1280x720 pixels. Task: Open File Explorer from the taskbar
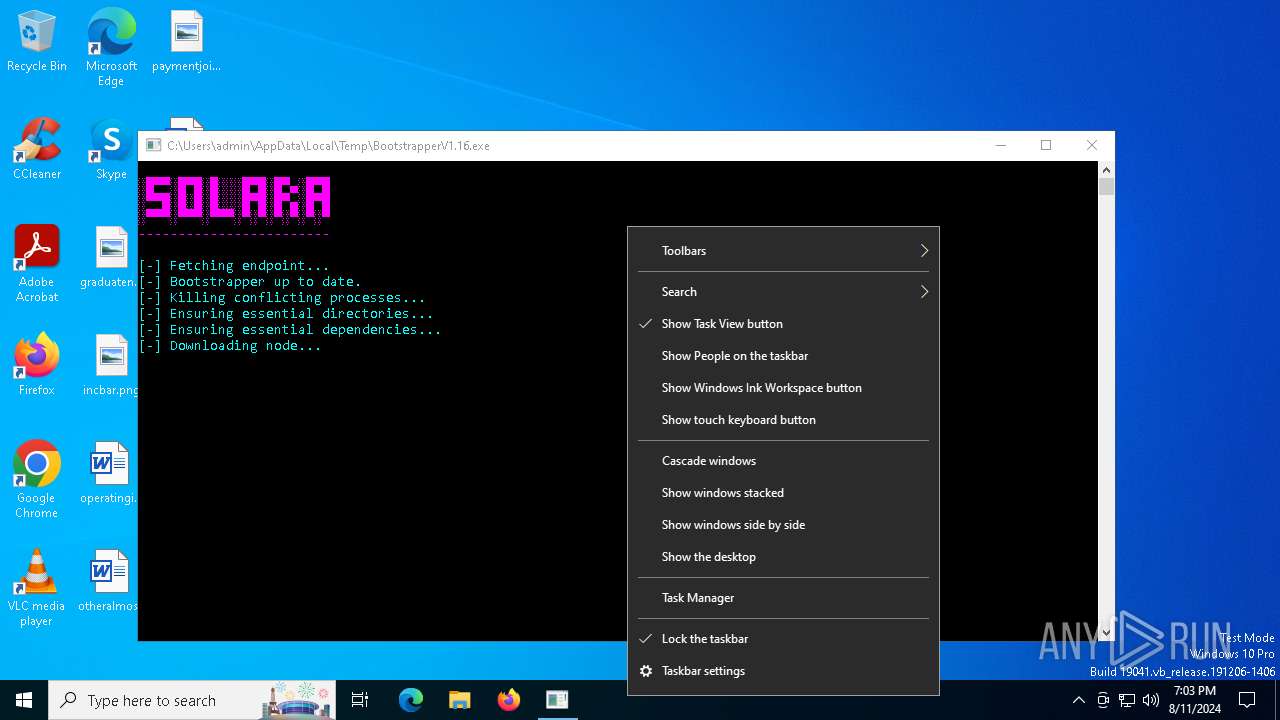[459, 700]
